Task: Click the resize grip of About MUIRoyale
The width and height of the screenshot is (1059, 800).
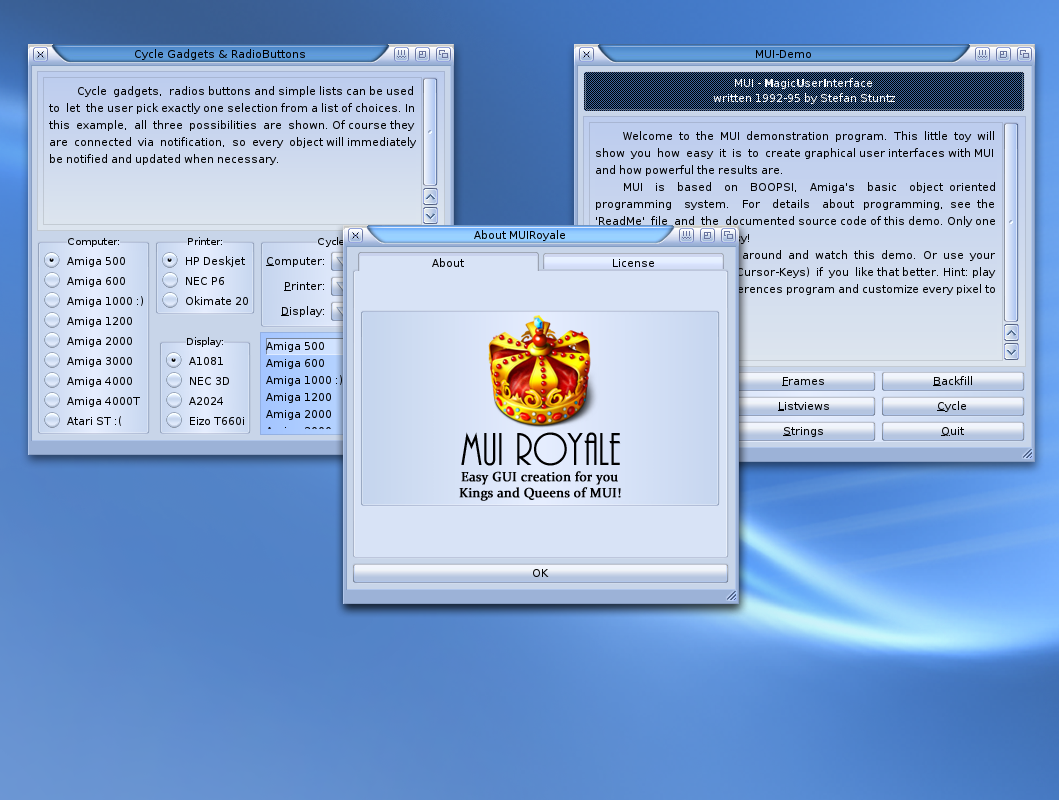Action: click(x=731, y=595)
